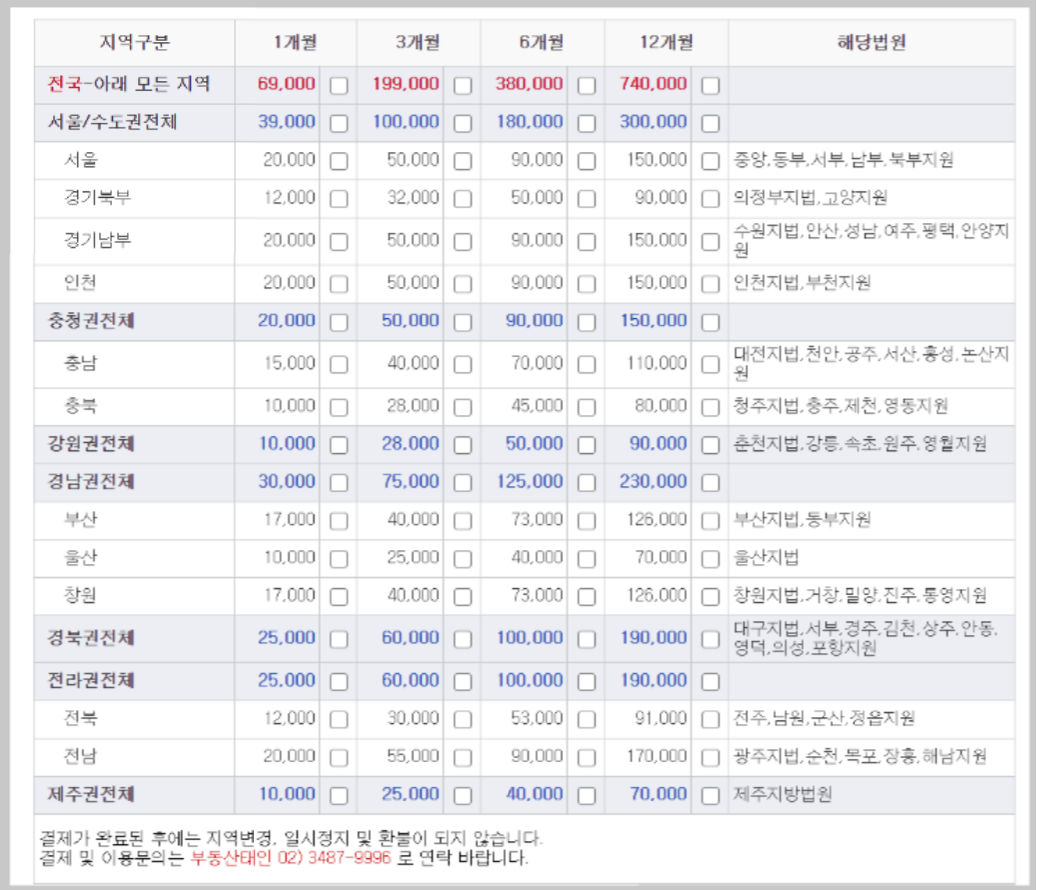Tick 서울/수도권전체 3개월 100,000 checkbox
1037x890 pixels.
tap(463, 123)
